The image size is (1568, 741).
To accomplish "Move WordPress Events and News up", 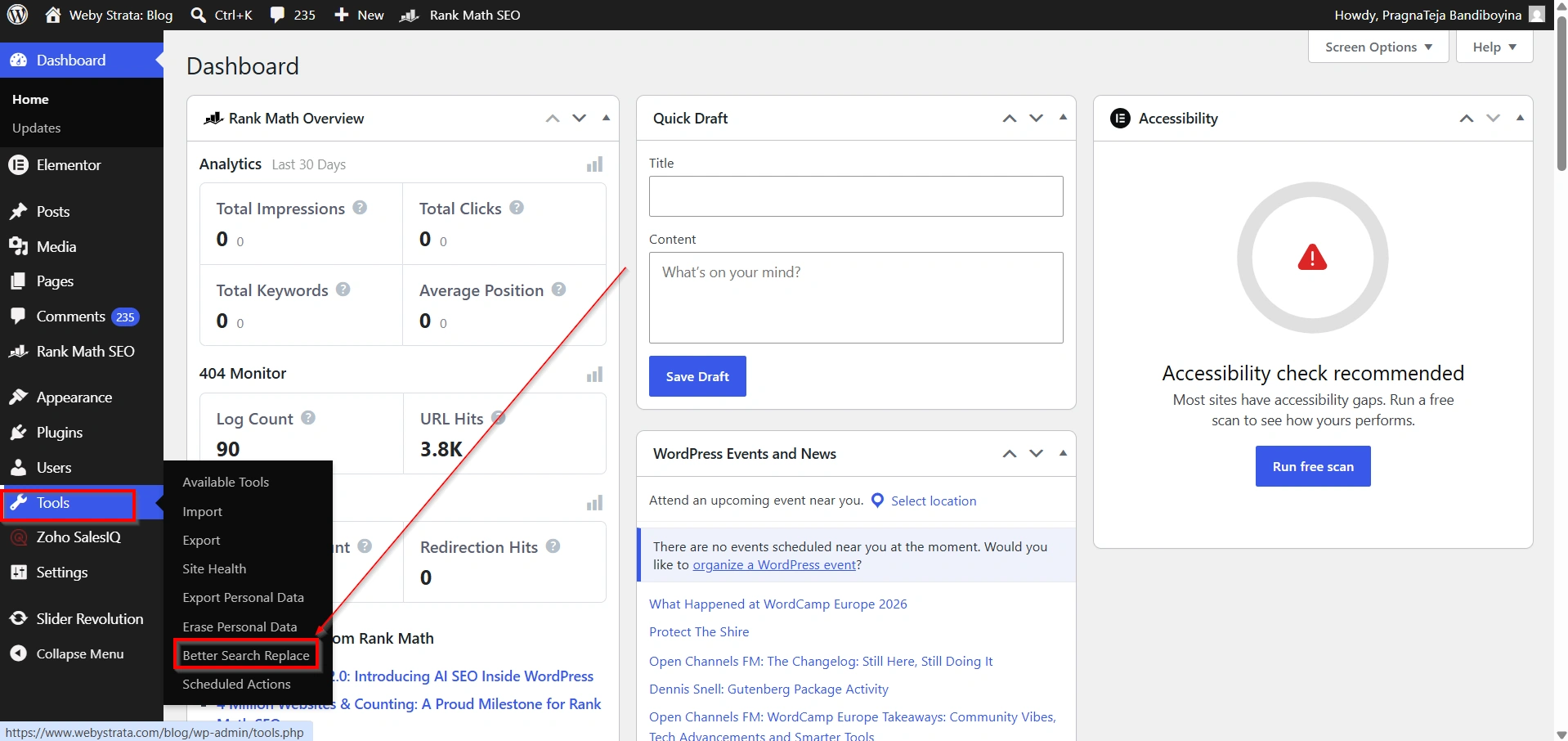I will [x=1010, y=453].
